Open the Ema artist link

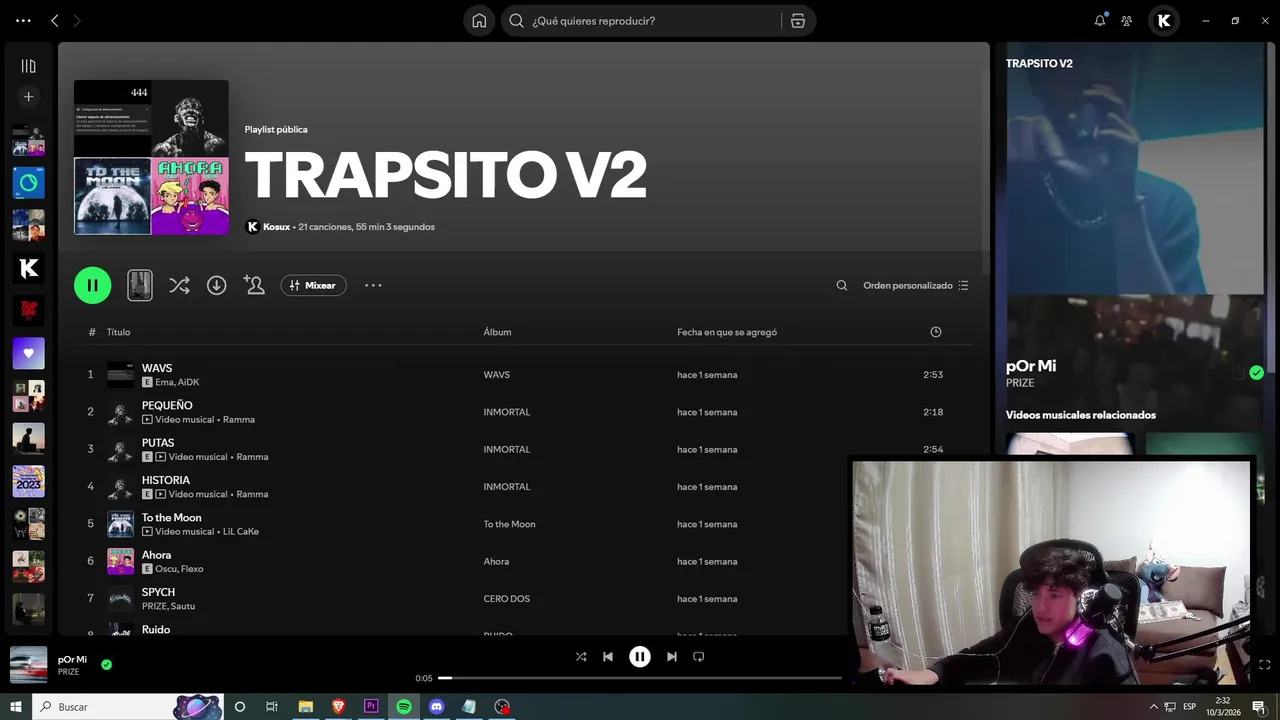[164, 382]
